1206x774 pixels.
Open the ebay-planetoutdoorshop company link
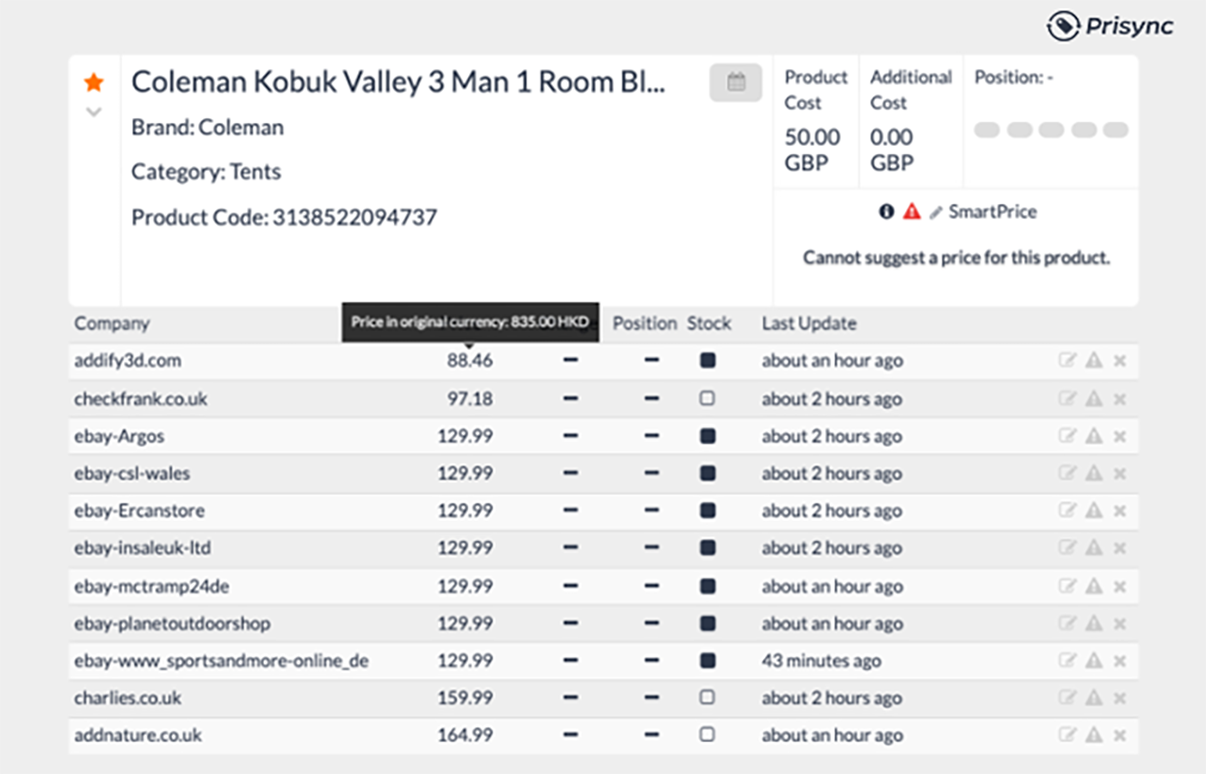tap(172, 624)
